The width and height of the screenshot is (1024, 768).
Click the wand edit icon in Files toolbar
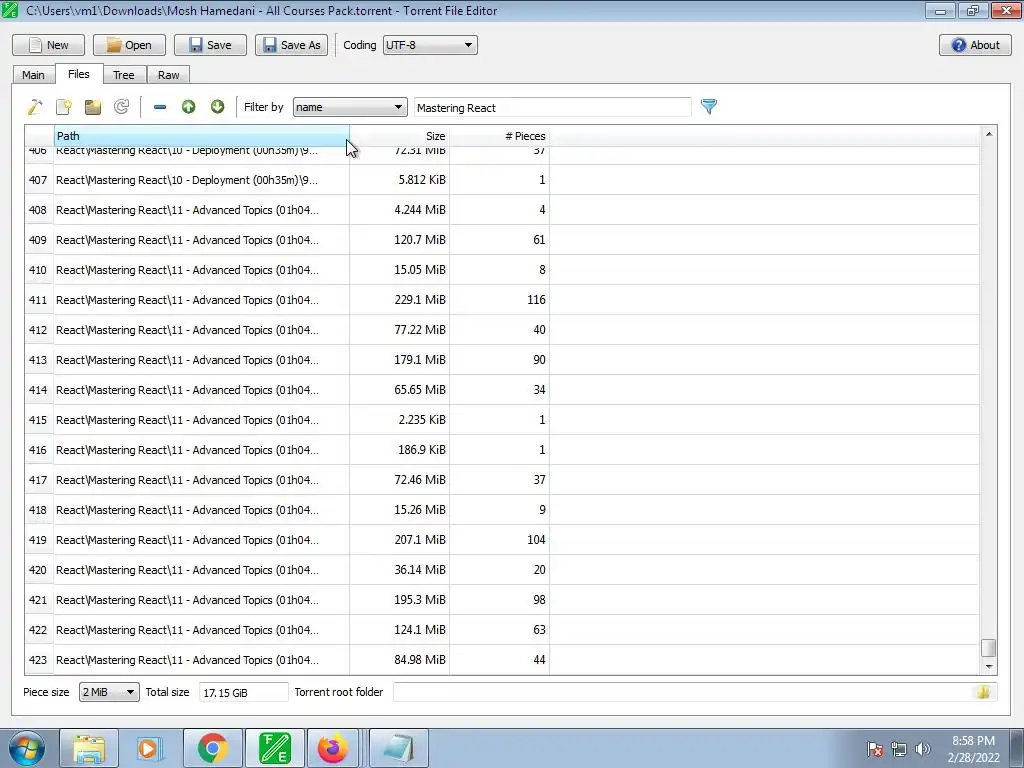35,107
